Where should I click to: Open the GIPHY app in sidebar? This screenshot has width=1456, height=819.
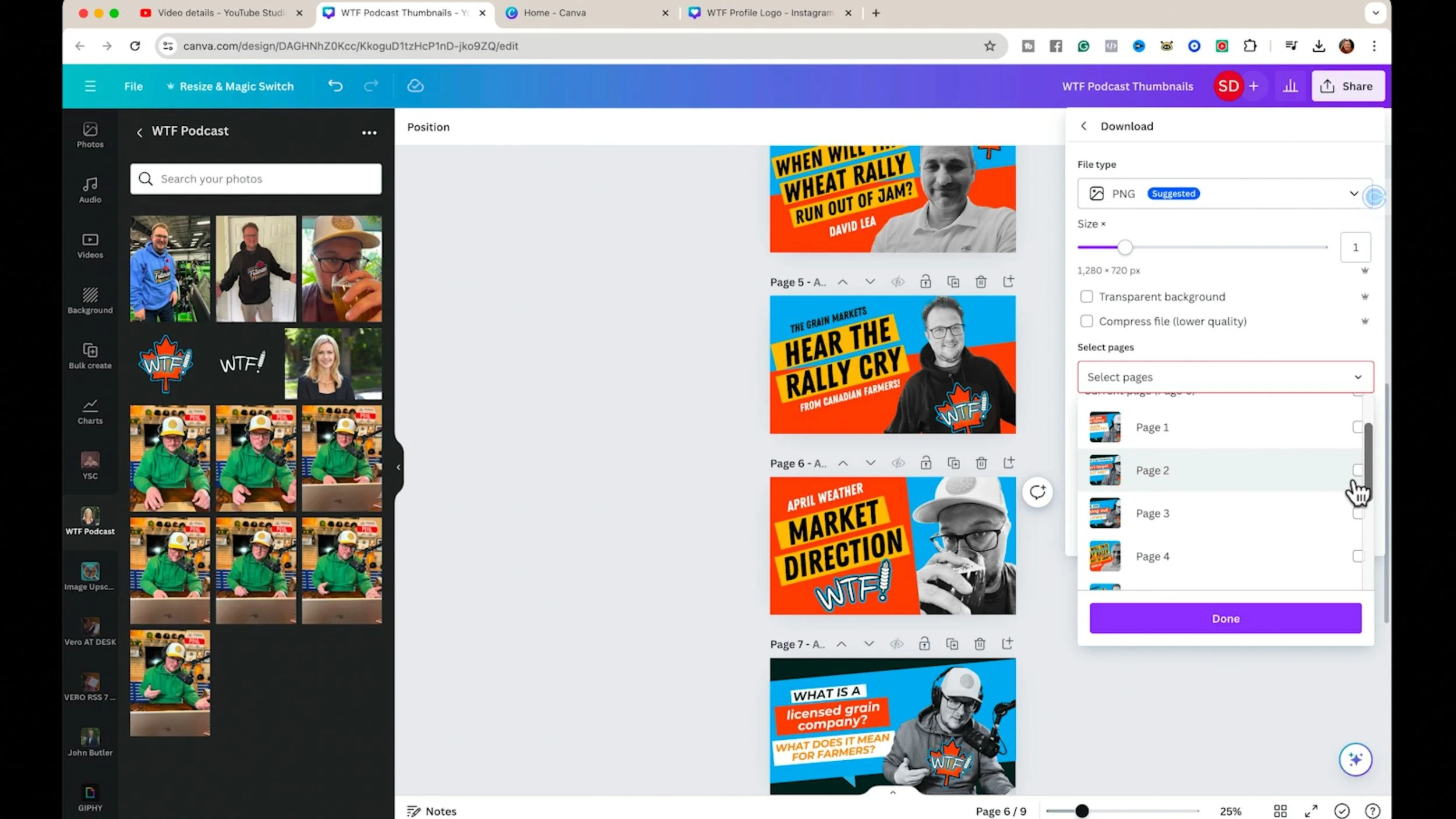(x=90, y=799)
